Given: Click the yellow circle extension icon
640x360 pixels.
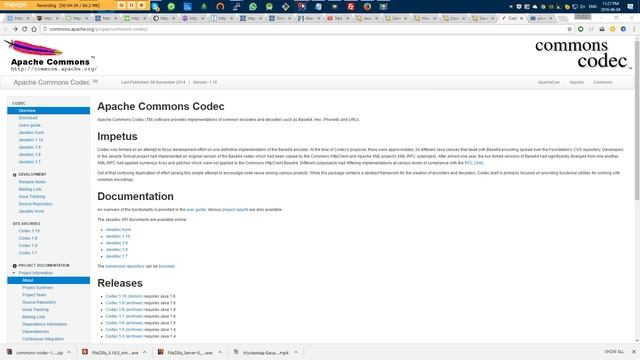Looking at the screenshot, I should point(612,29).
